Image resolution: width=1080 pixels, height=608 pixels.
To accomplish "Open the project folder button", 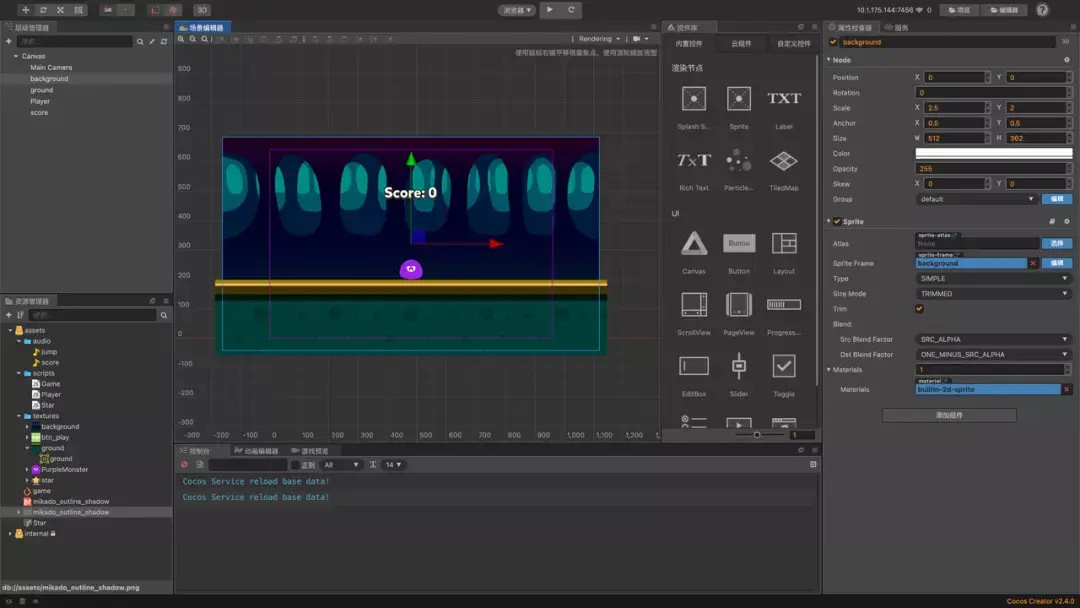I will pyautogui.click(x=959, y=10).
